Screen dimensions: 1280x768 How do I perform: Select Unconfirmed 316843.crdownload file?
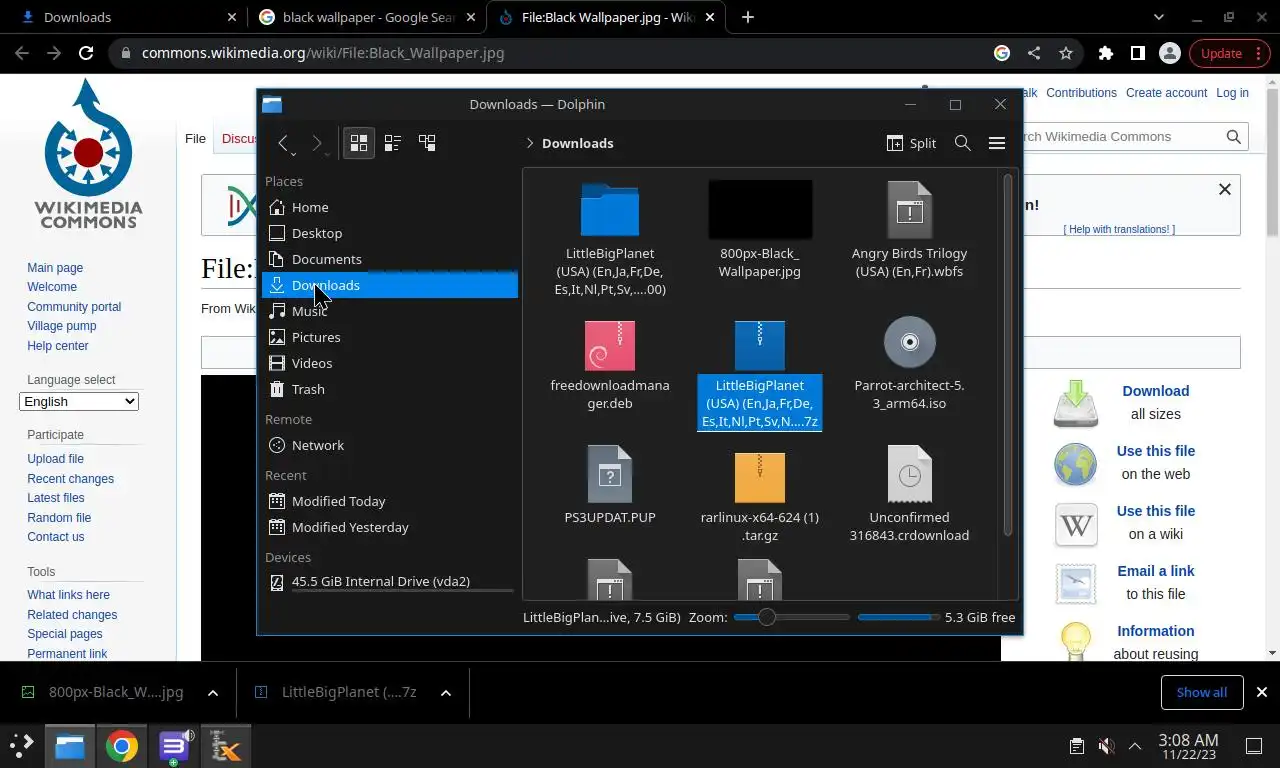point(909,495)
